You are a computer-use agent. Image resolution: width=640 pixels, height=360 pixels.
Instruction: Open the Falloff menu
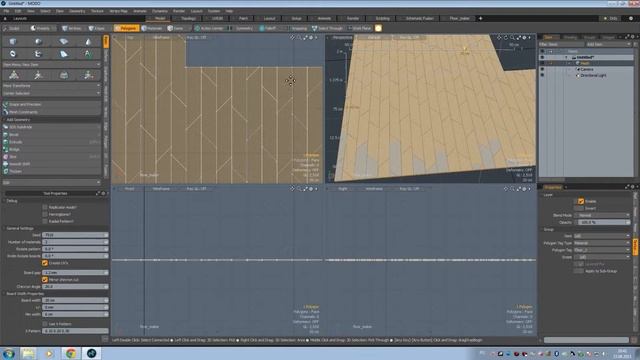[x=268, y=28]
